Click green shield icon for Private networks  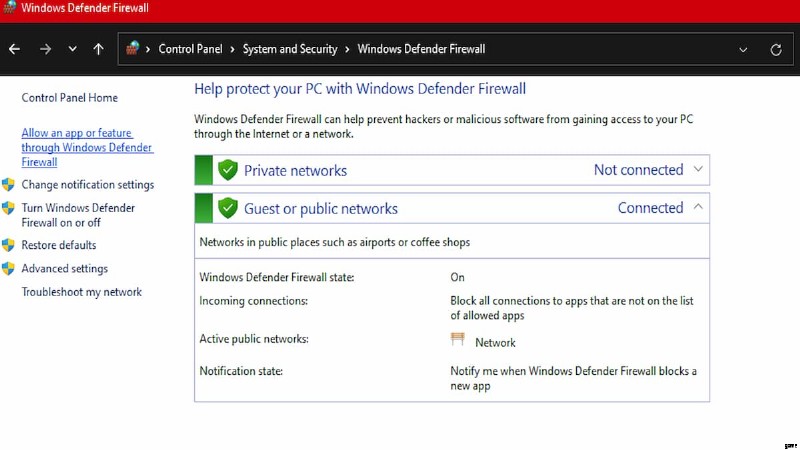pos(228,170)
